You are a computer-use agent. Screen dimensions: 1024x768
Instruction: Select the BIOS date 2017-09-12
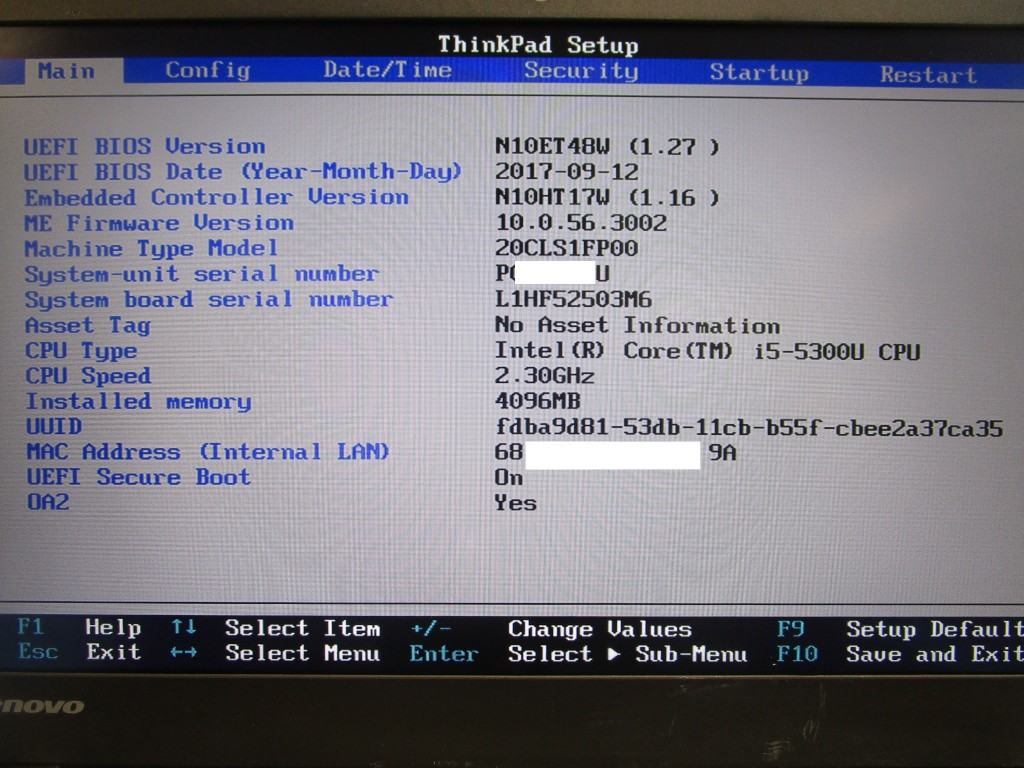[566, 172]
